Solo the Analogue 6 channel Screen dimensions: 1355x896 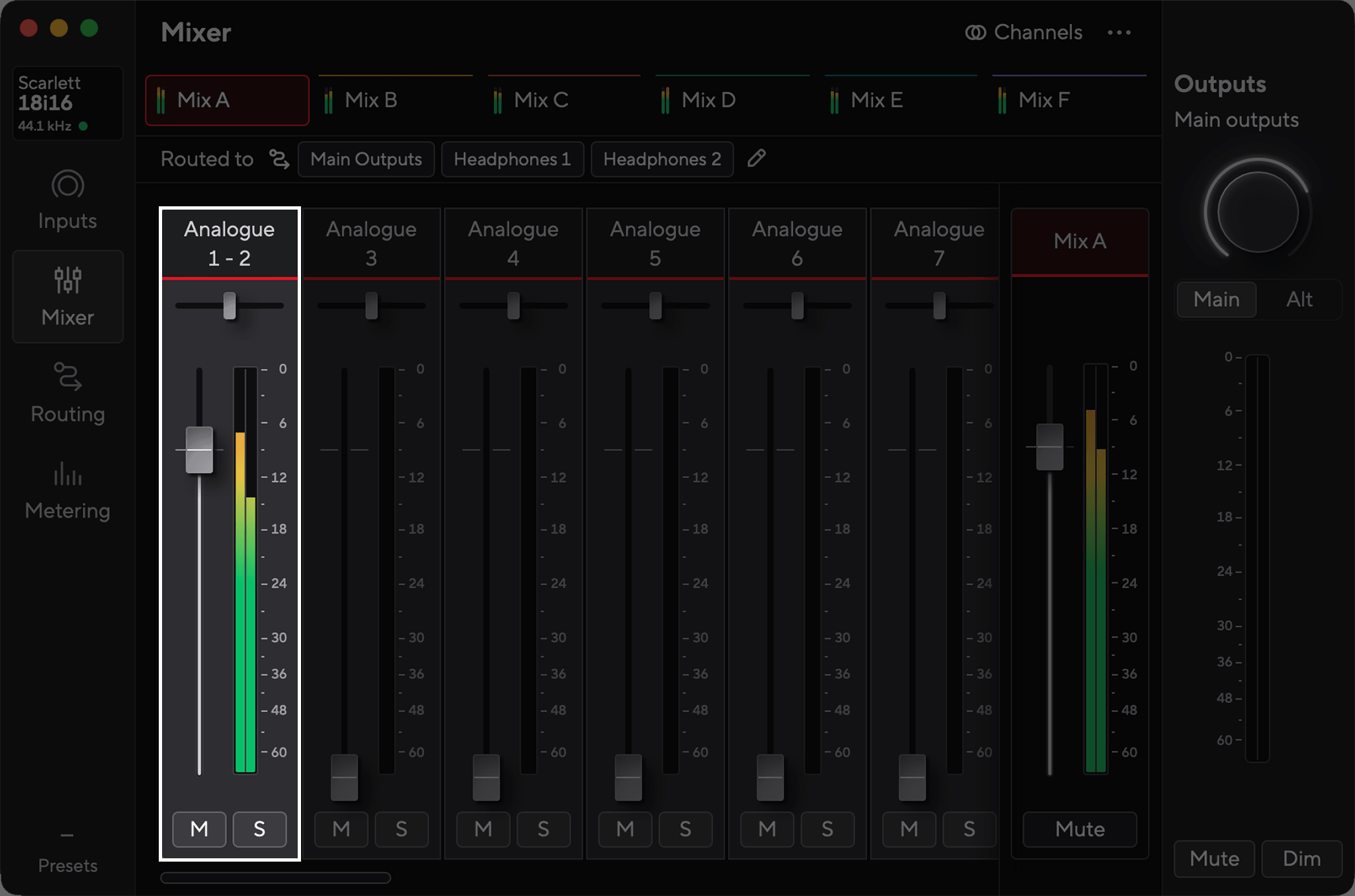tap(827, 829)
